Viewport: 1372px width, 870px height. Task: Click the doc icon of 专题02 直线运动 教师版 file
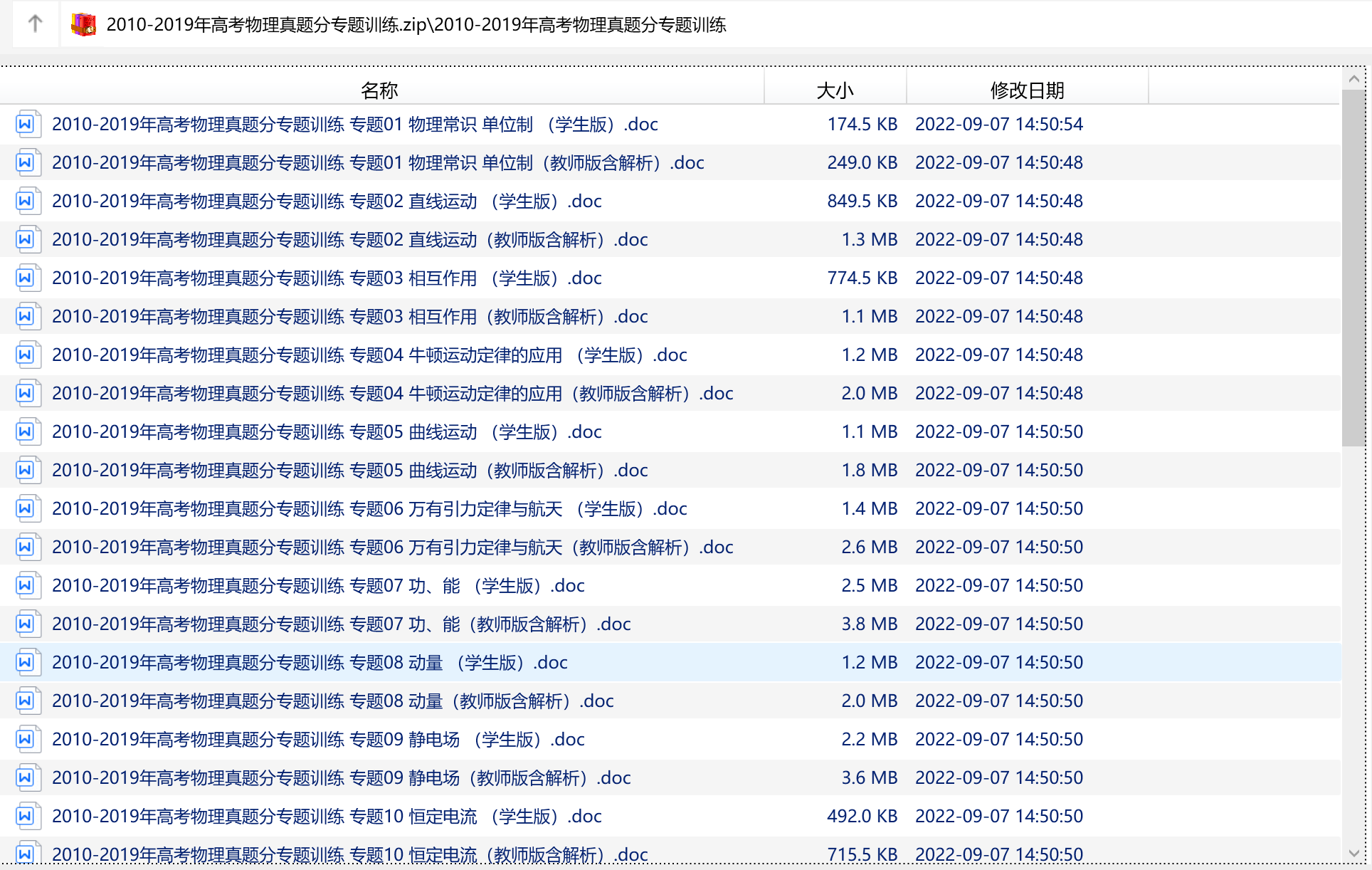[x=26, y=240]
